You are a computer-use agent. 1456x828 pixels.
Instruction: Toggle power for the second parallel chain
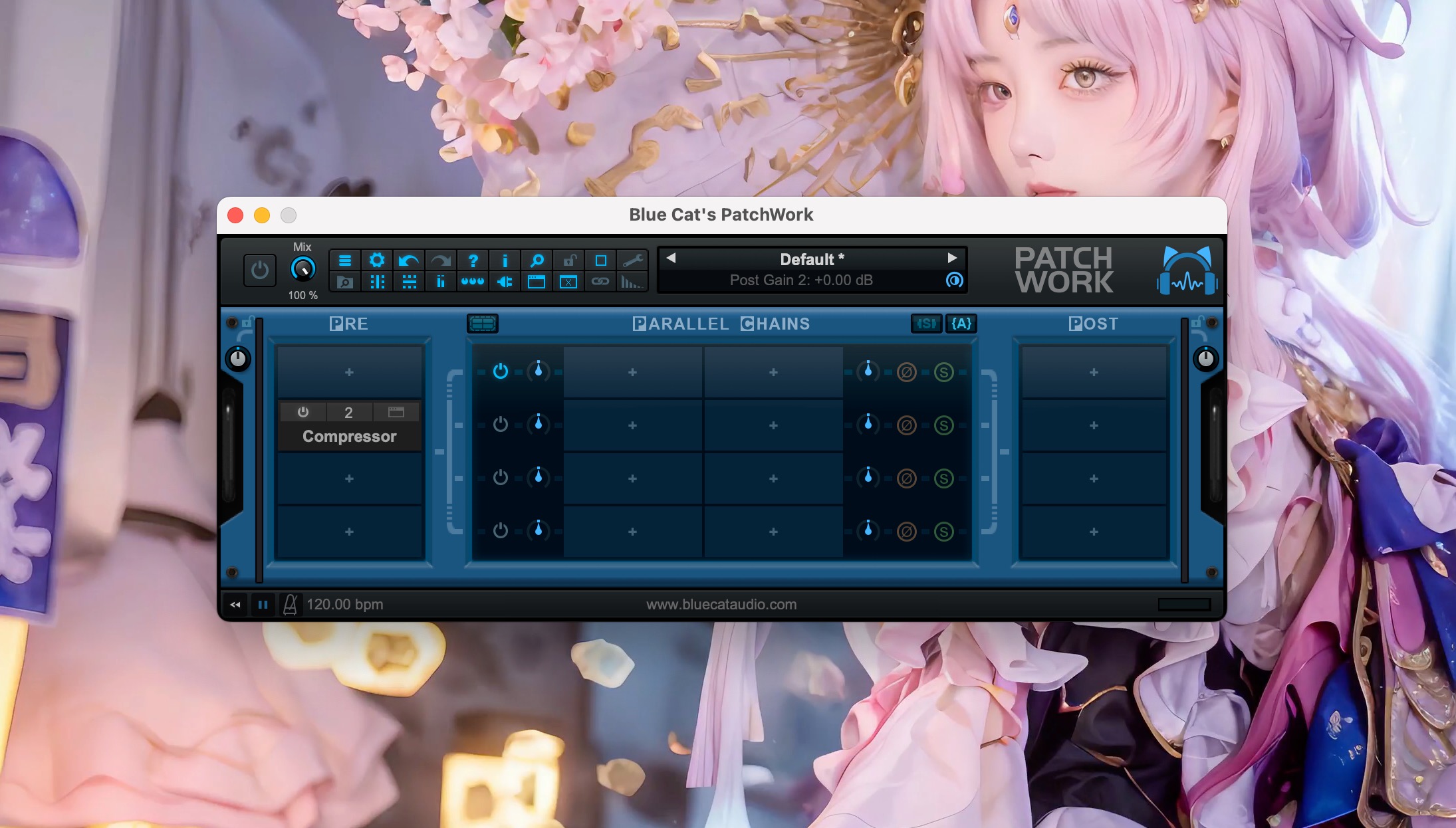point(501,425)
